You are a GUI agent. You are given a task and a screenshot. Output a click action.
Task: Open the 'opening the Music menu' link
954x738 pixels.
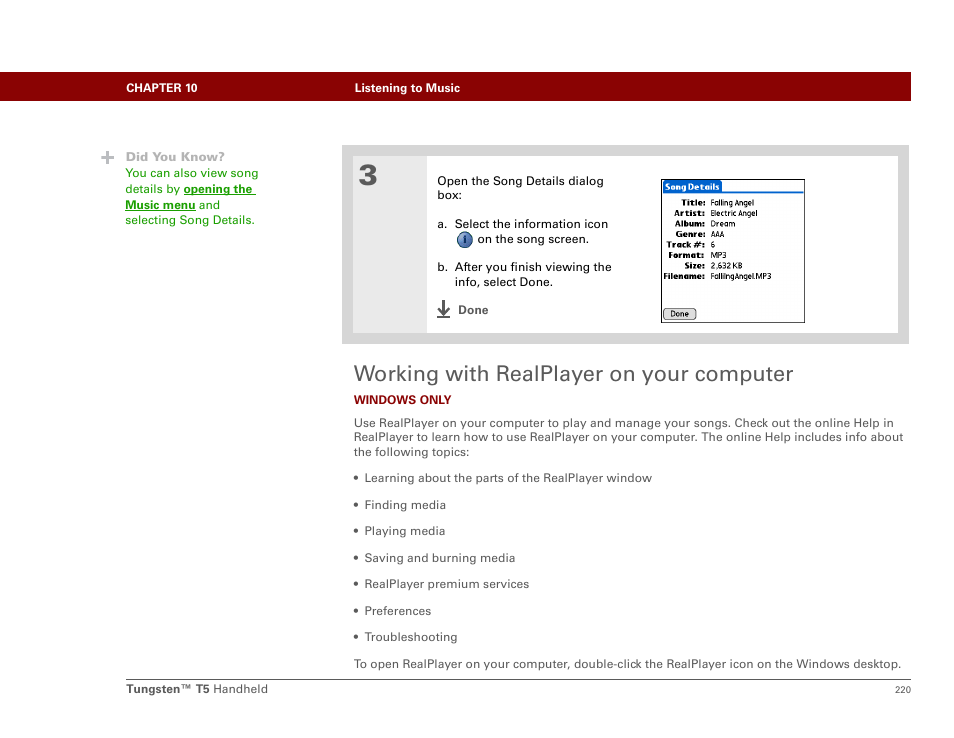click(x=190, y=197)
